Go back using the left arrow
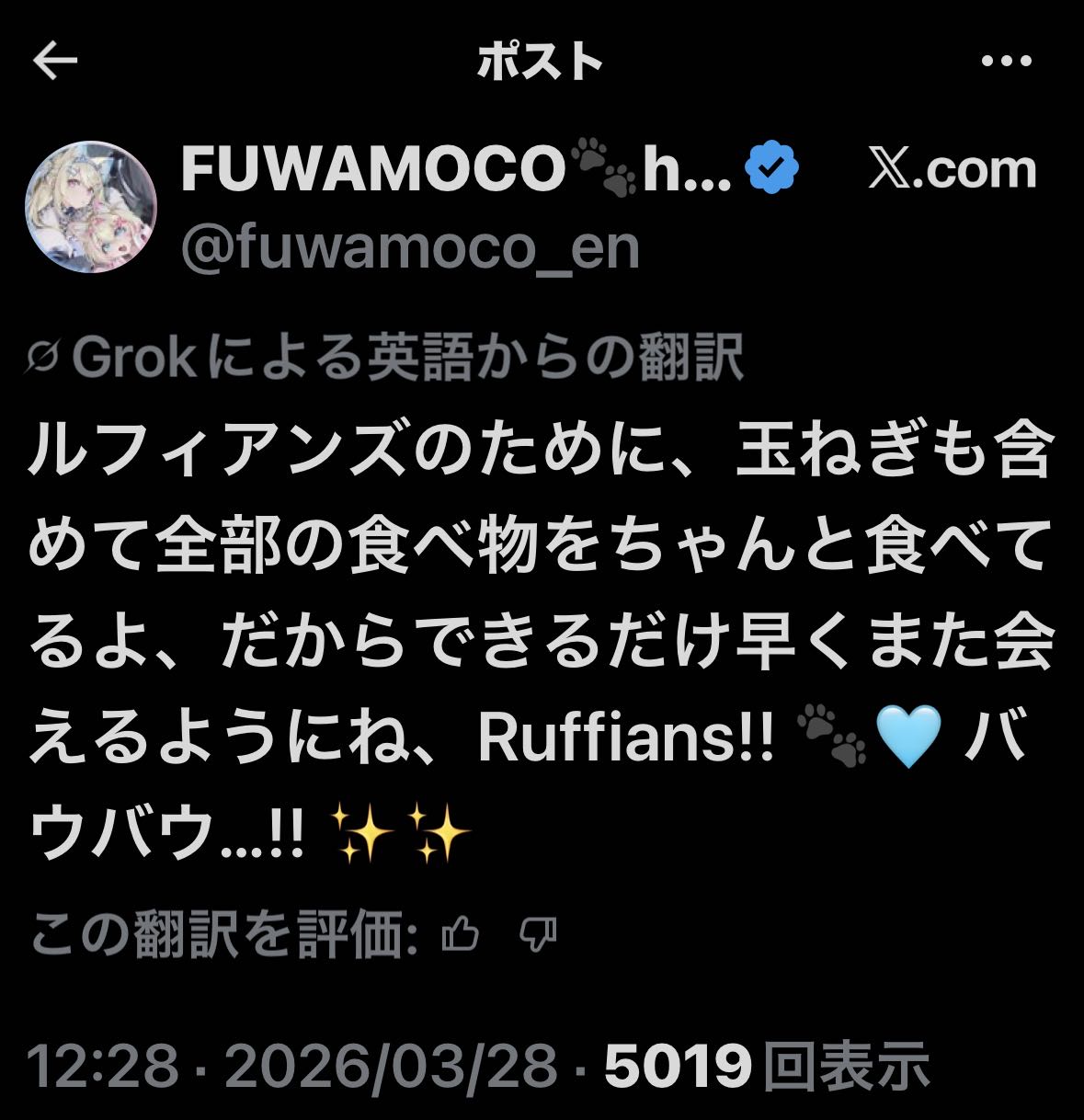Image resolution: width=1084 pixels, height=1120 pixels. [55, 61]
